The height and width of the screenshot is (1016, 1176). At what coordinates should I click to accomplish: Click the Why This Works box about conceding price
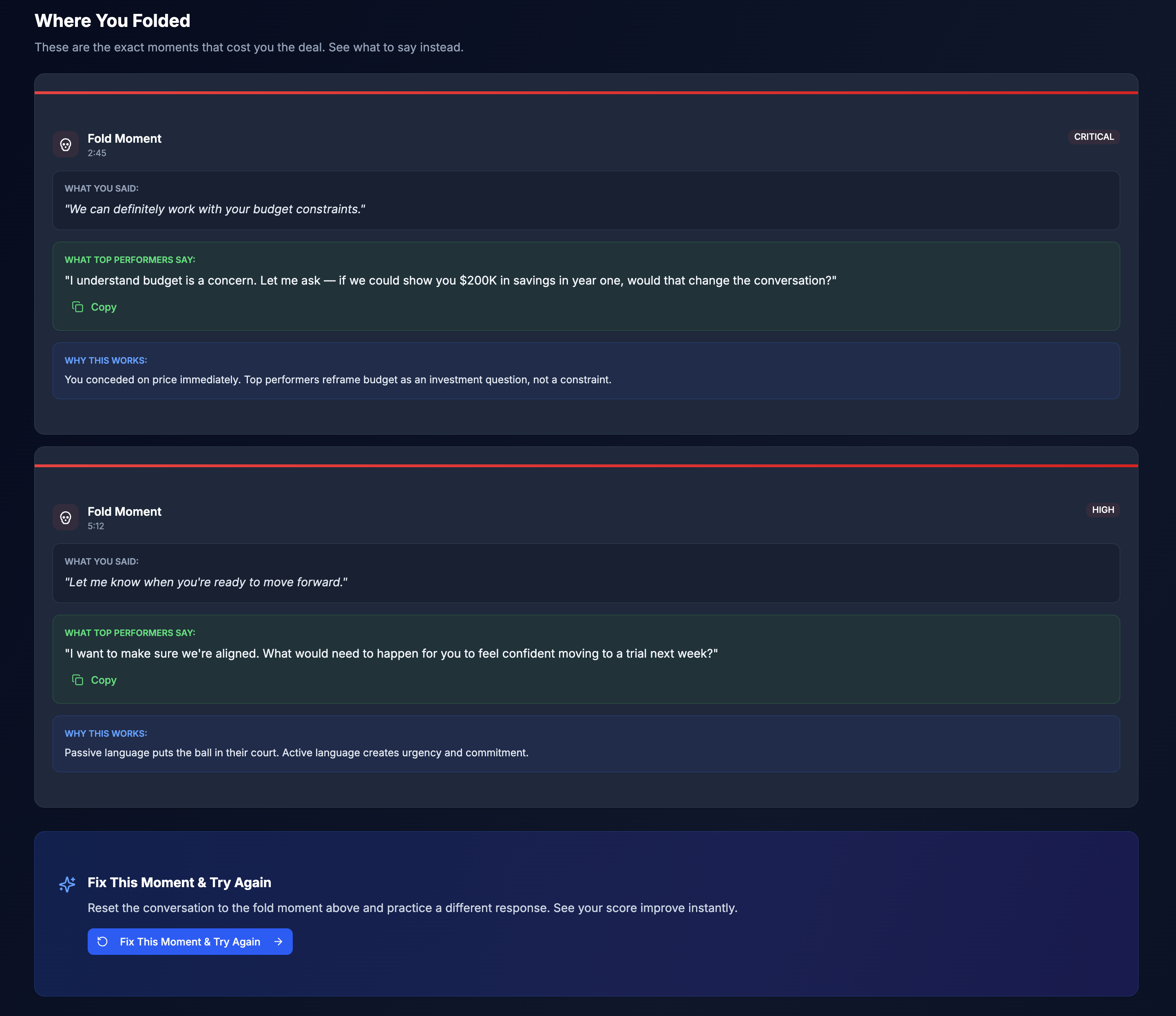586,371
